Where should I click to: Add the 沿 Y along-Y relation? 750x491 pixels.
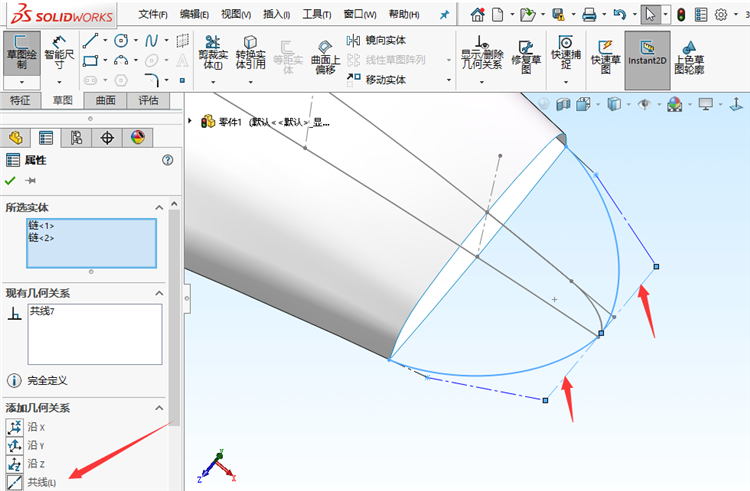point(25,445)
